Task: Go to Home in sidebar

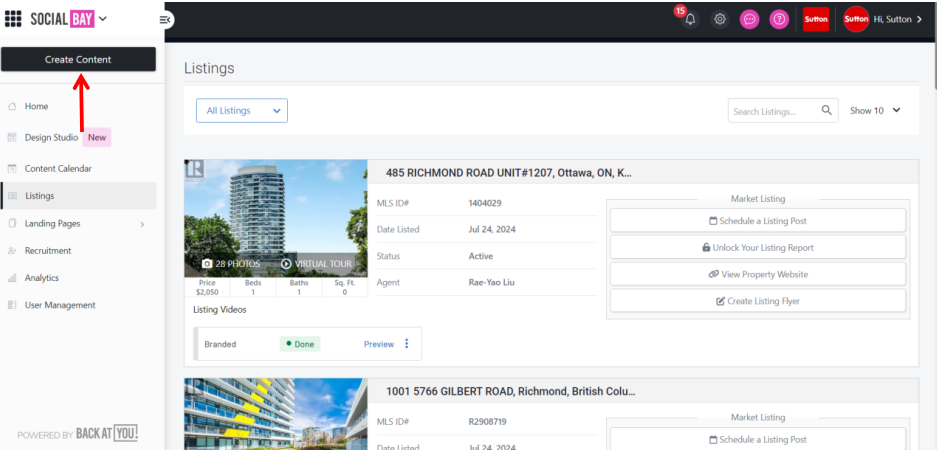Action: pyautogui.click(x=36, y=106)
